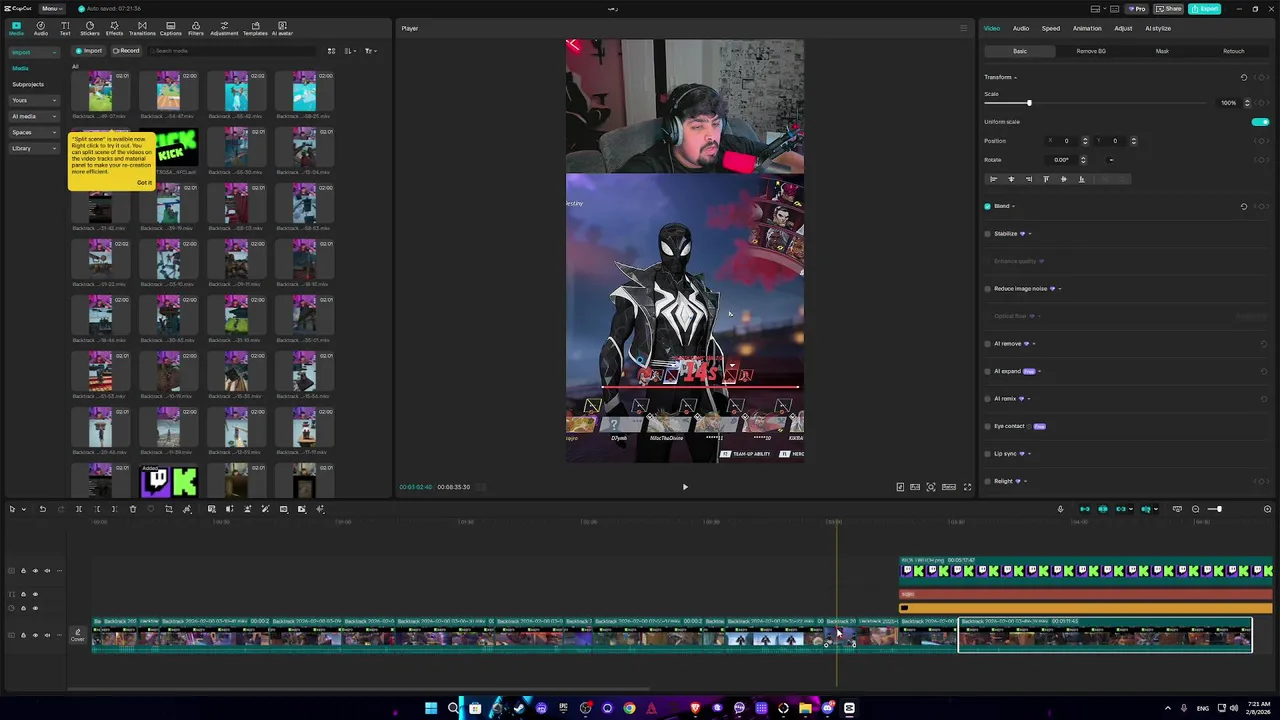Click the Undo icon in timeline toolbar

(42, 509)
